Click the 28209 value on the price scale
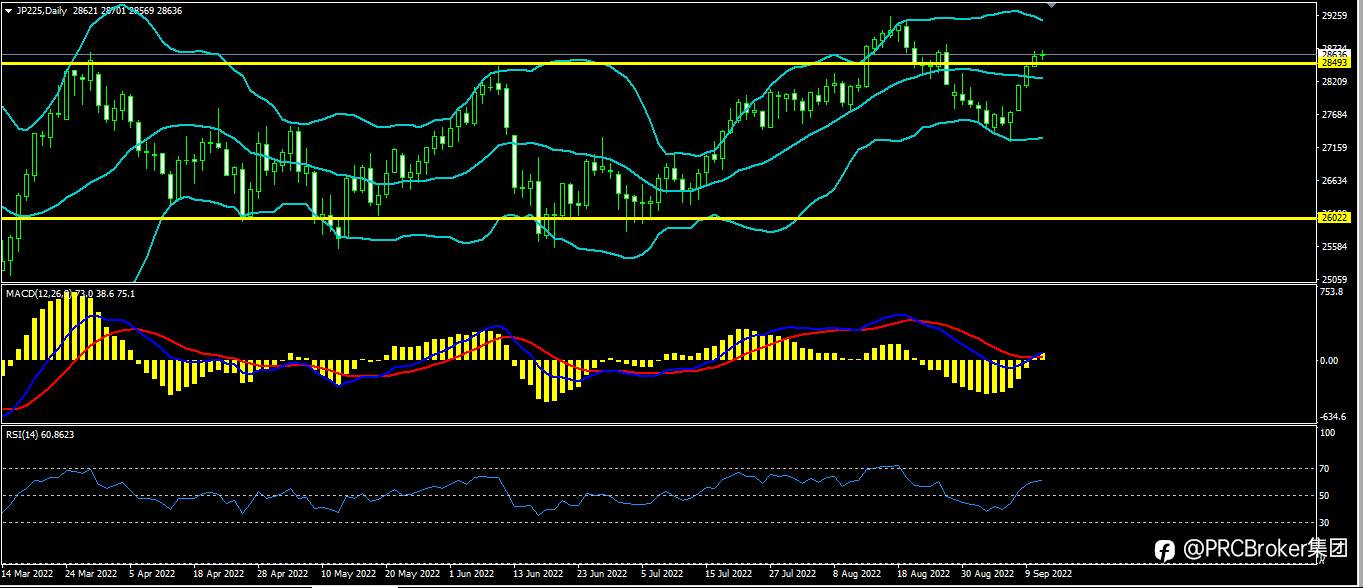 [x=1335, y=83]
